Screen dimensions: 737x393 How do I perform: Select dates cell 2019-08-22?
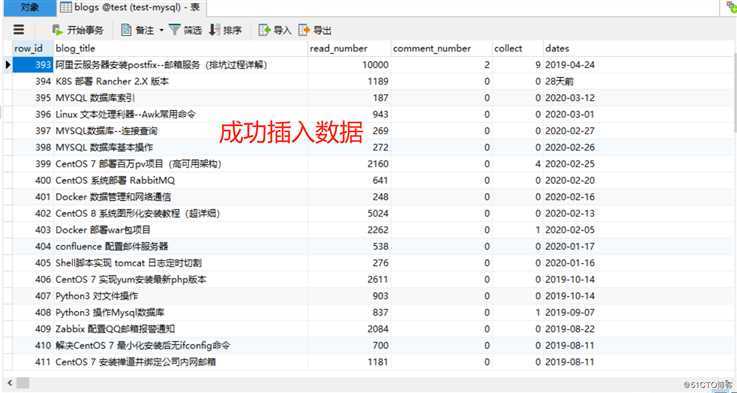click(x=571, y=329)
